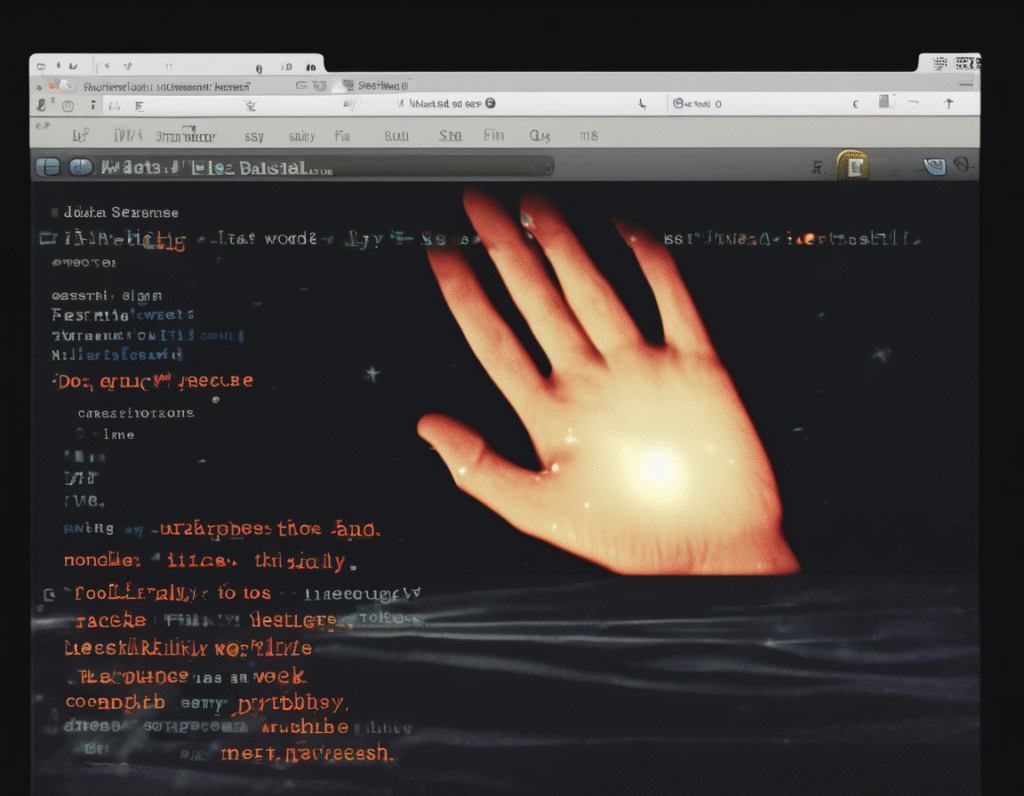
Task: Click the gold square icon in dark toolbar
Action: (852, 165)
